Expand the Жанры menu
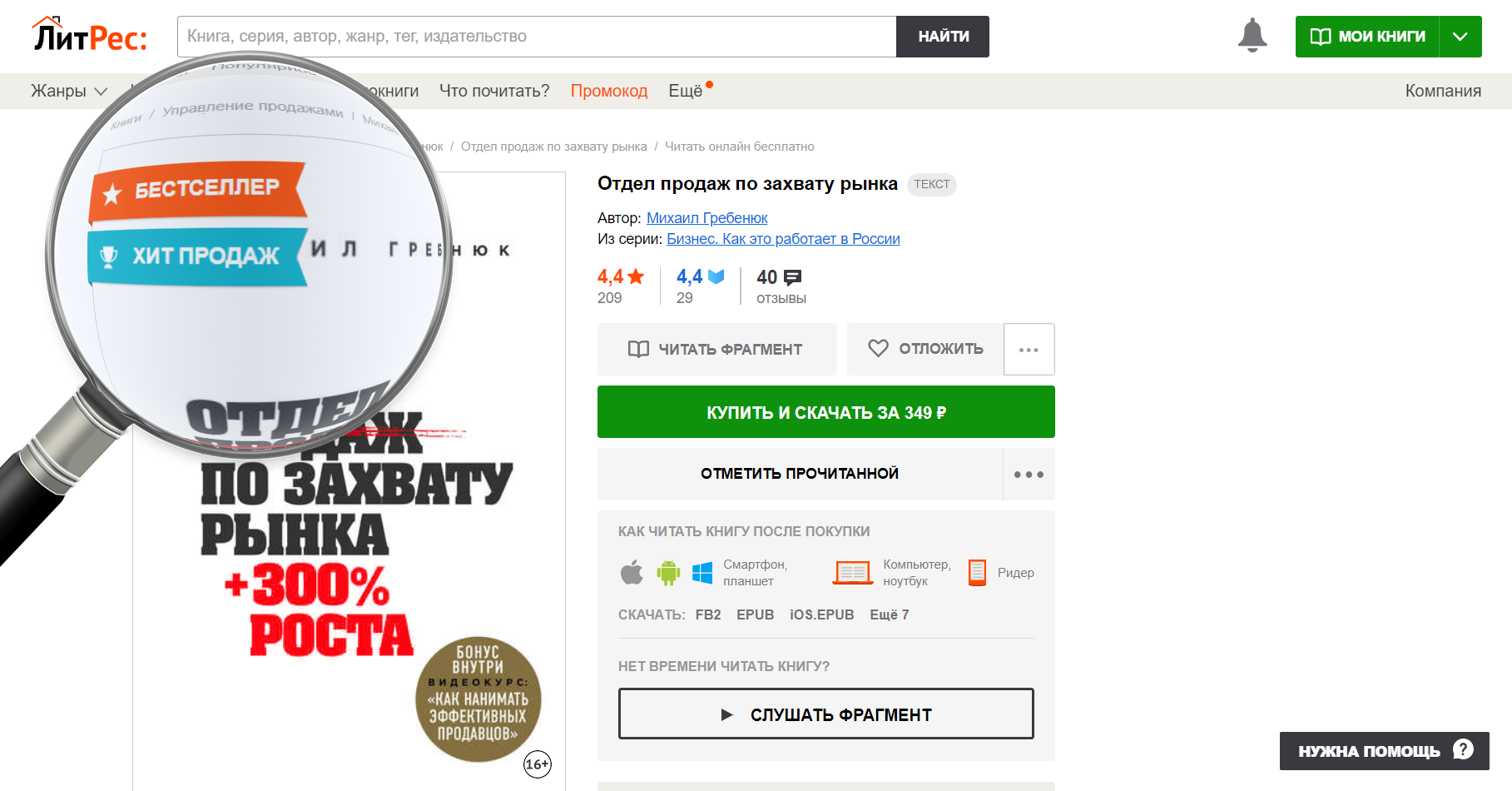 click(x=69, y=91)
